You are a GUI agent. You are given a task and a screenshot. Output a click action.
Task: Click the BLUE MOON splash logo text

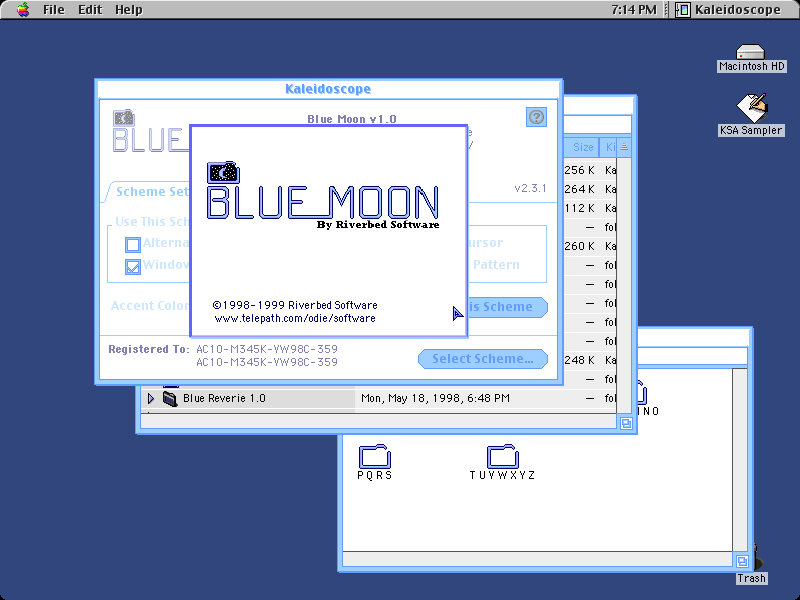point(322,203)
